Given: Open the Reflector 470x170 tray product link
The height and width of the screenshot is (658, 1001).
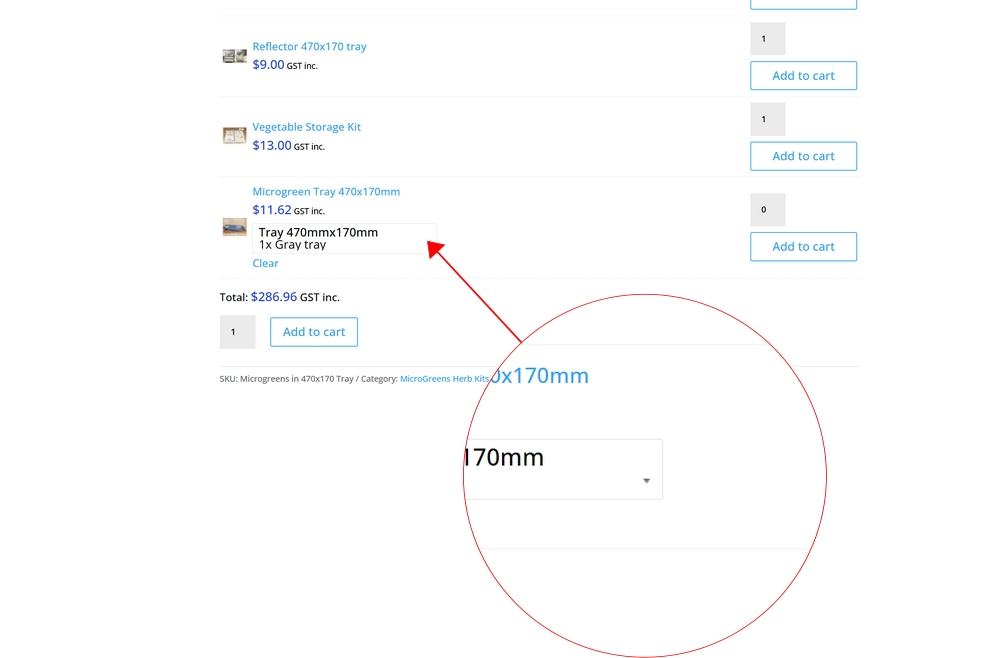Looking at the screenshot, I should pos(309,47).
